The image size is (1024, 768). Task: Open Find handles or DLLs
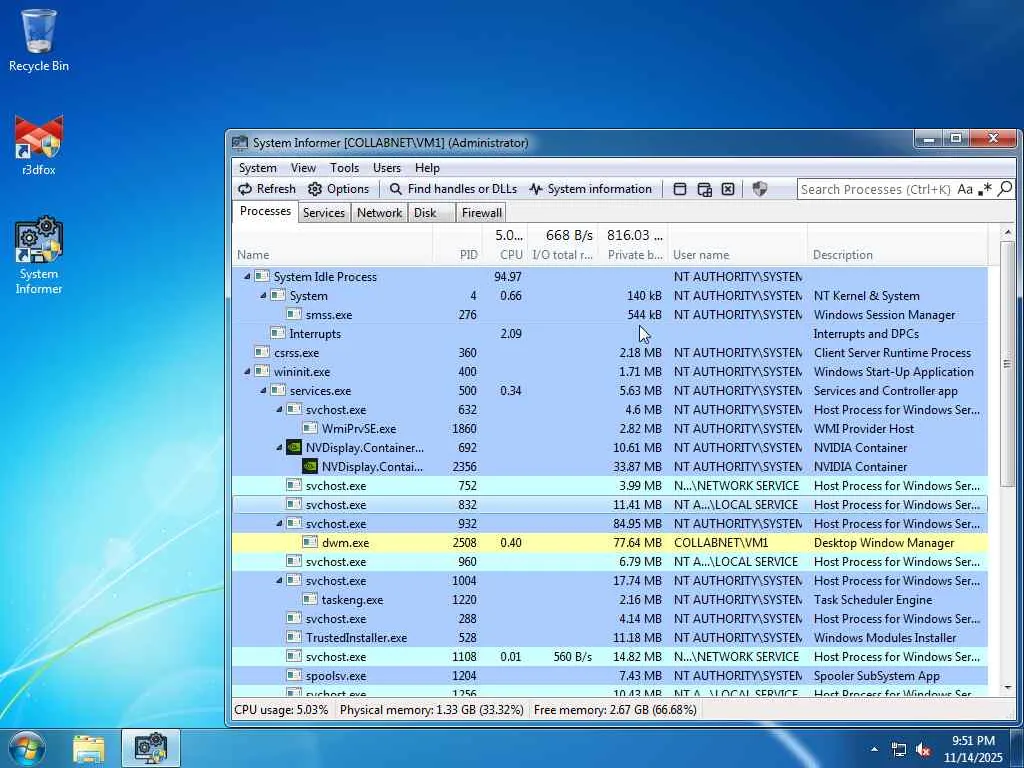[x=453, y=189]
